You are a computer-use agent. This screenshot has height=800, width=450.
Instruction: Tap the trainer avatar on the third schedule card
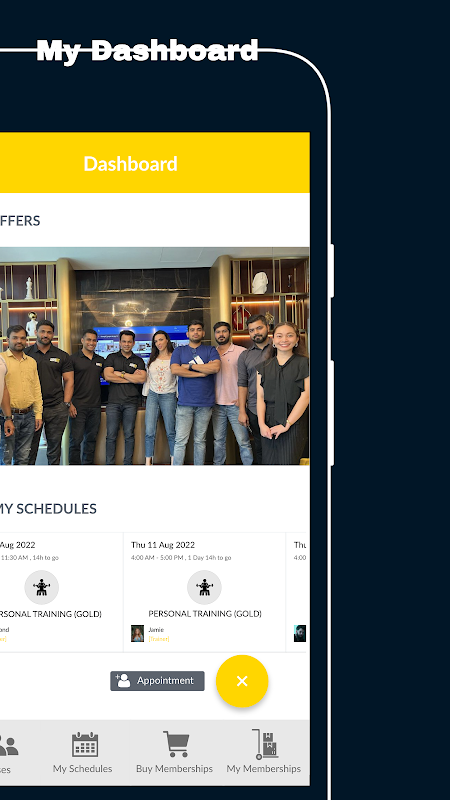(300, 633)
